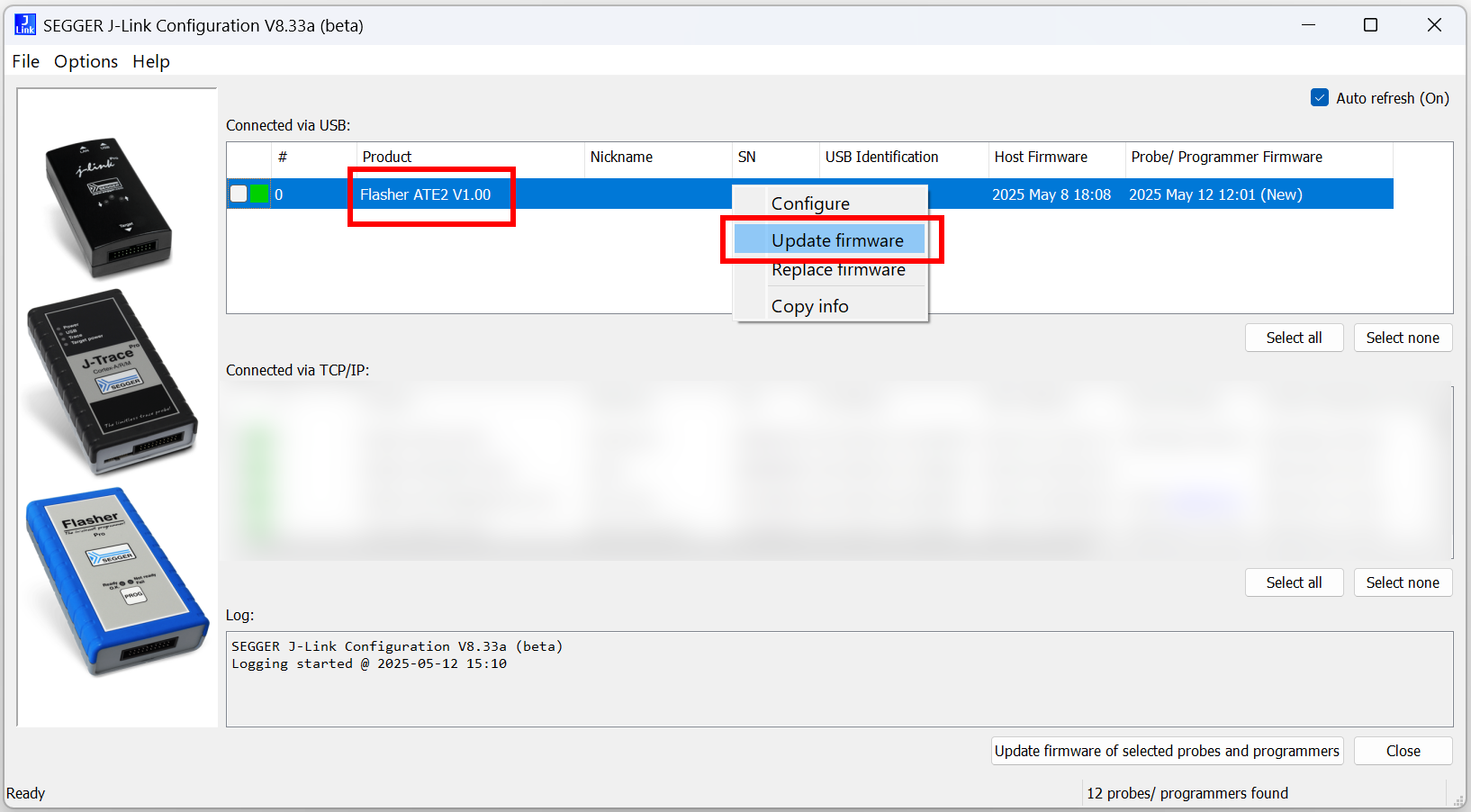Open the Options menu
Image resolution: width=1471 pixels, height=812 pixels.
click(x=86, y=61)
